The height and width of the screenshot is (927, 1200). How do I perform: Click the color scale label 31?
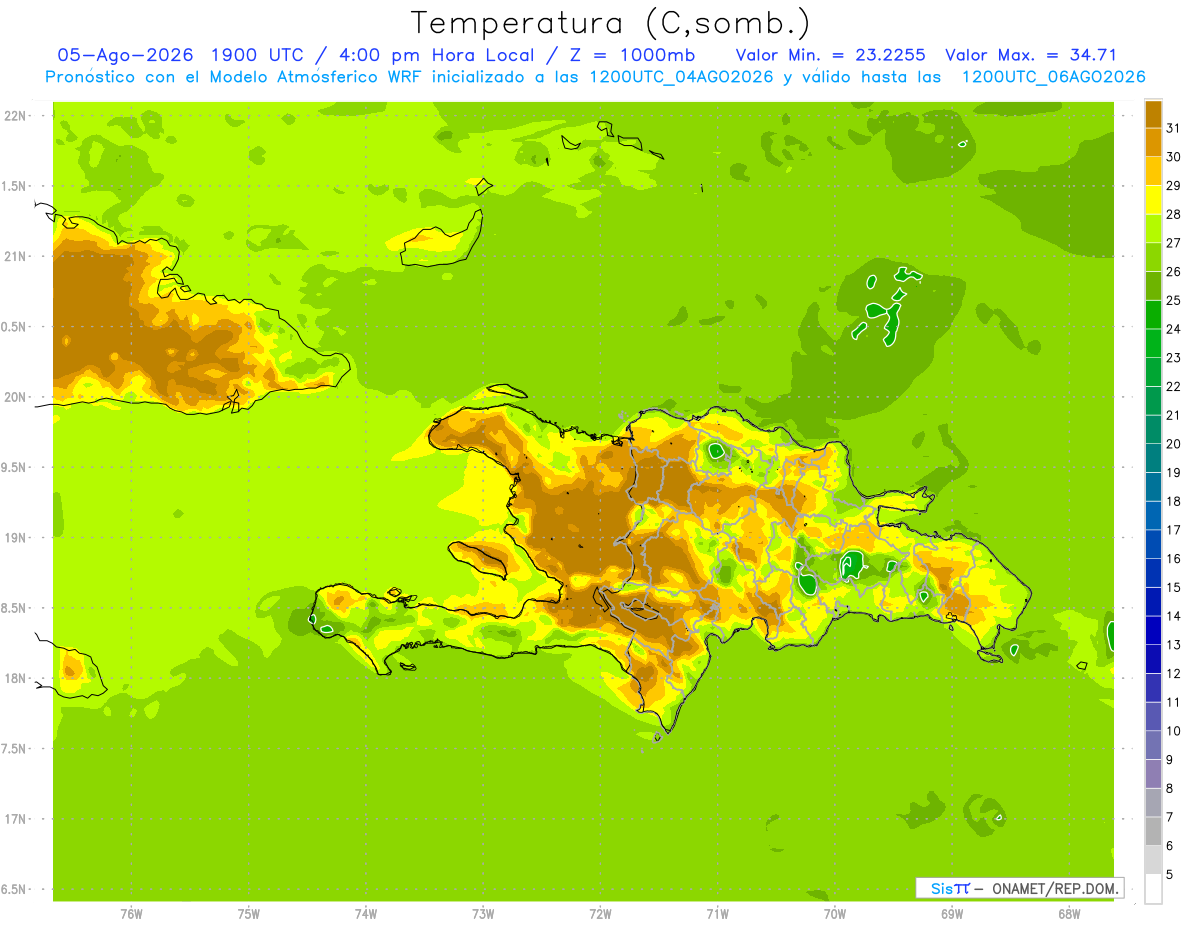pyautogui.click(x=1174, y=128)
